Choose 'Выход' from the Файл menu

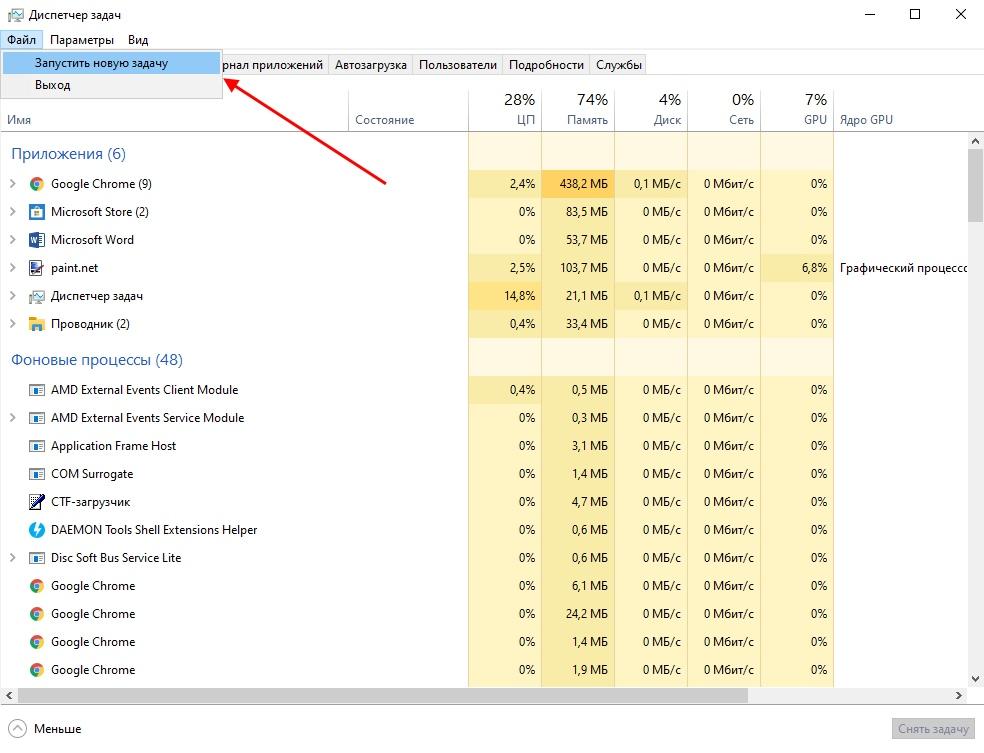click(53, 86)
